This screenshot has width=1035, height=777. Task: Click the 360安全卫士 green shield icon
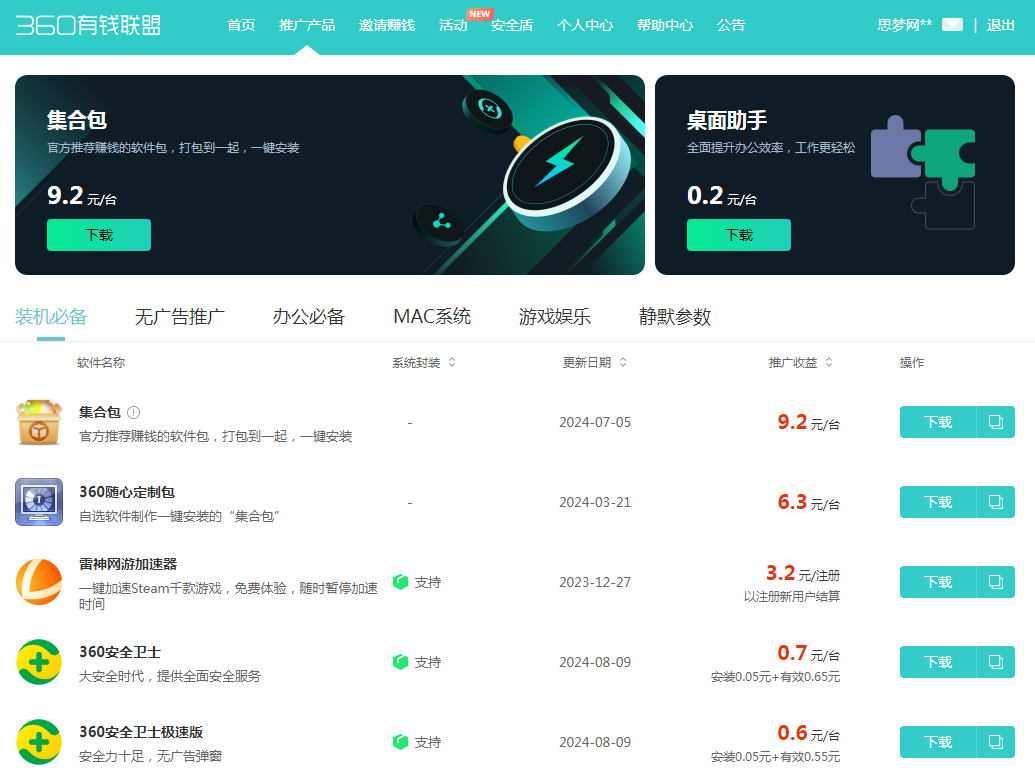(38, 659)
